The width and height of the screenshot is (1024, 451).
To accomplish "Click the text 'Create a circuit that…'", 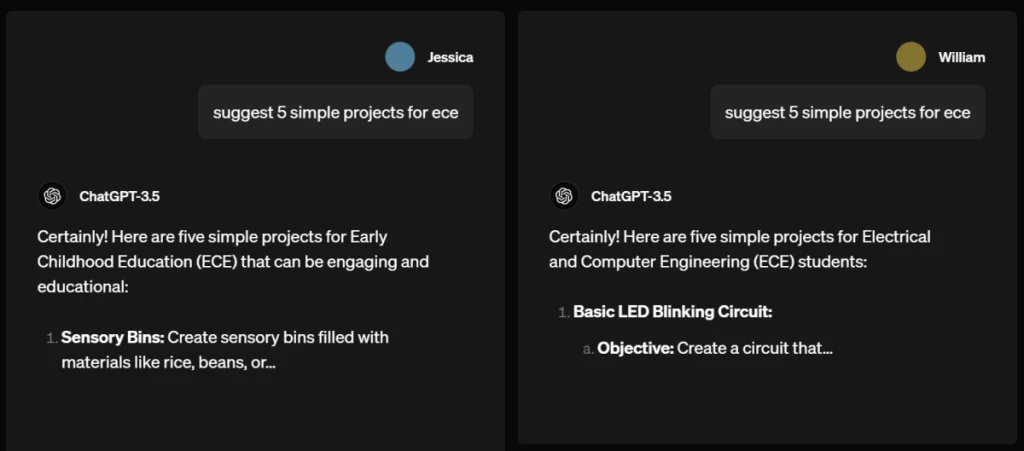I will click(755, 349).
